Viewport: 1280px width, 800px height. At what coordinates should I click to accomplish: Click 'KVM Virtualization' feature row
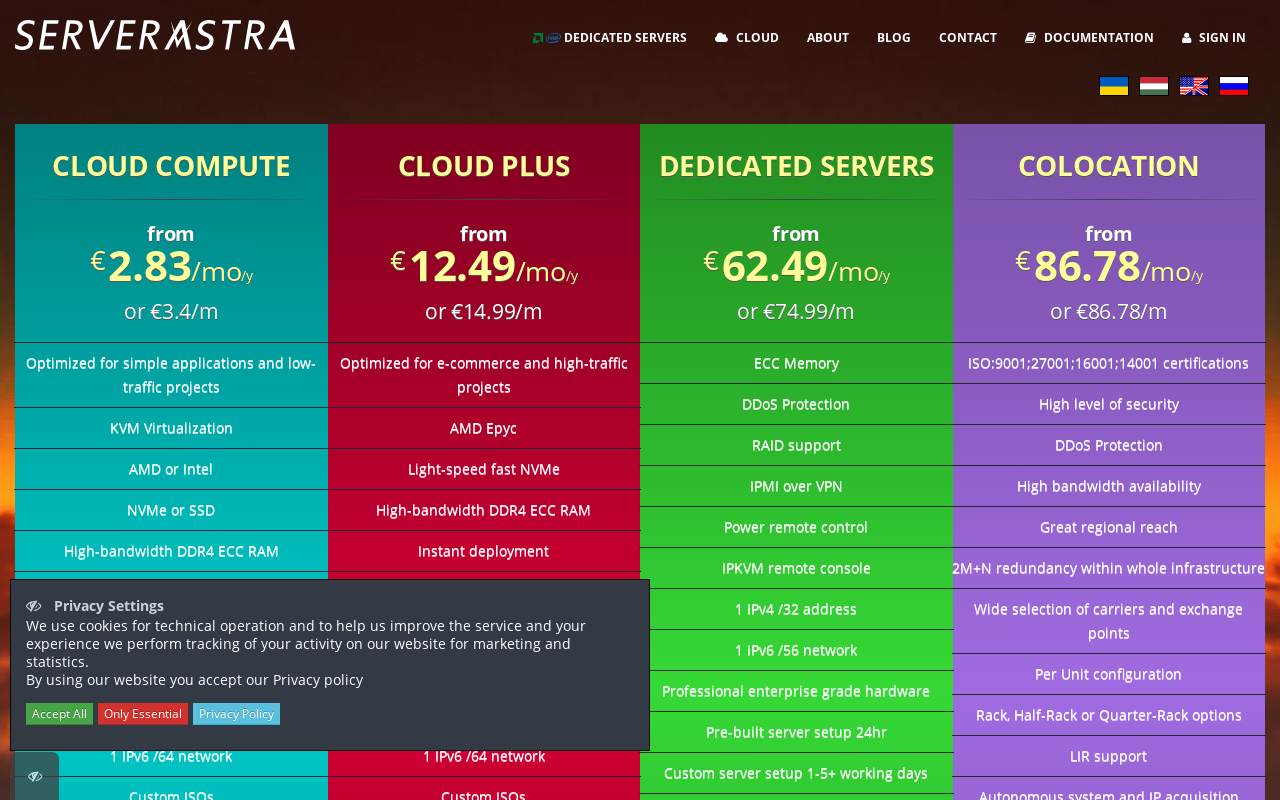point(171,428)
